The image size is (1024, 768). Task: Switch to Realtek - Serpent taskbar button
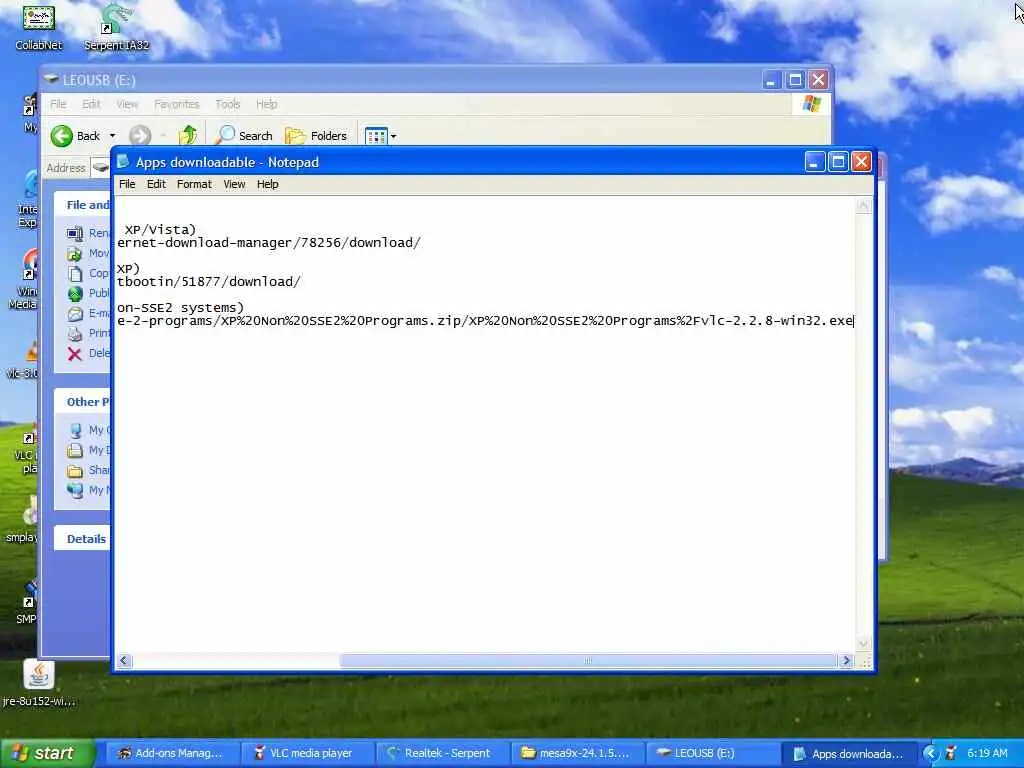pos(442,753)
